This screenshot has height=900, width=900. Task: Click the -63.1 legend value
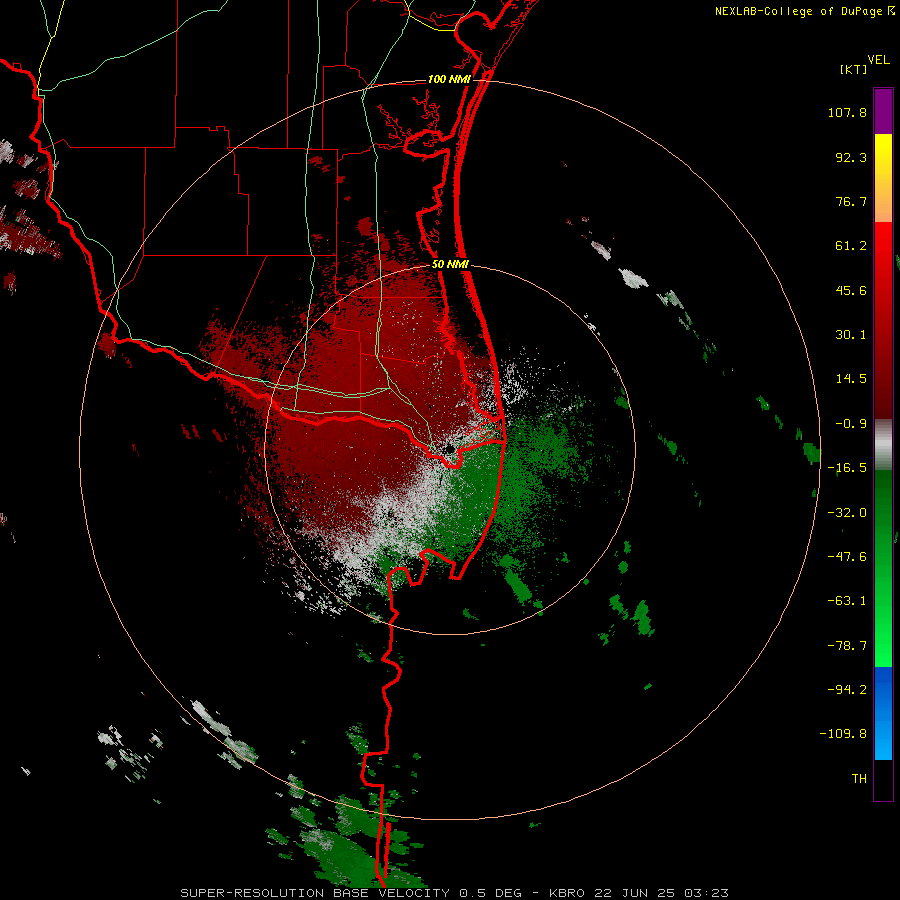(847, 601)
